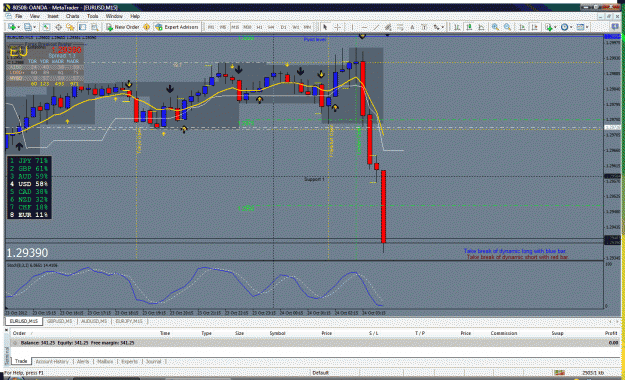
Task: Expand the Profiles dropdown arrow
Action: coord(34,27)
